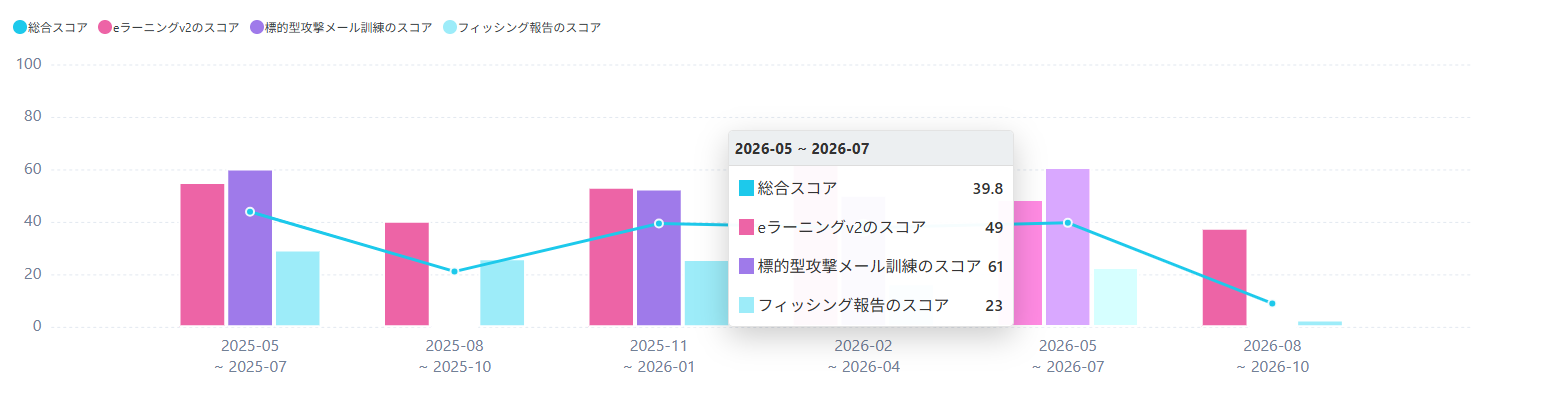Toggle eラーニングv2のスコア legend item
1547x407 pixels.
coord(169,28)
